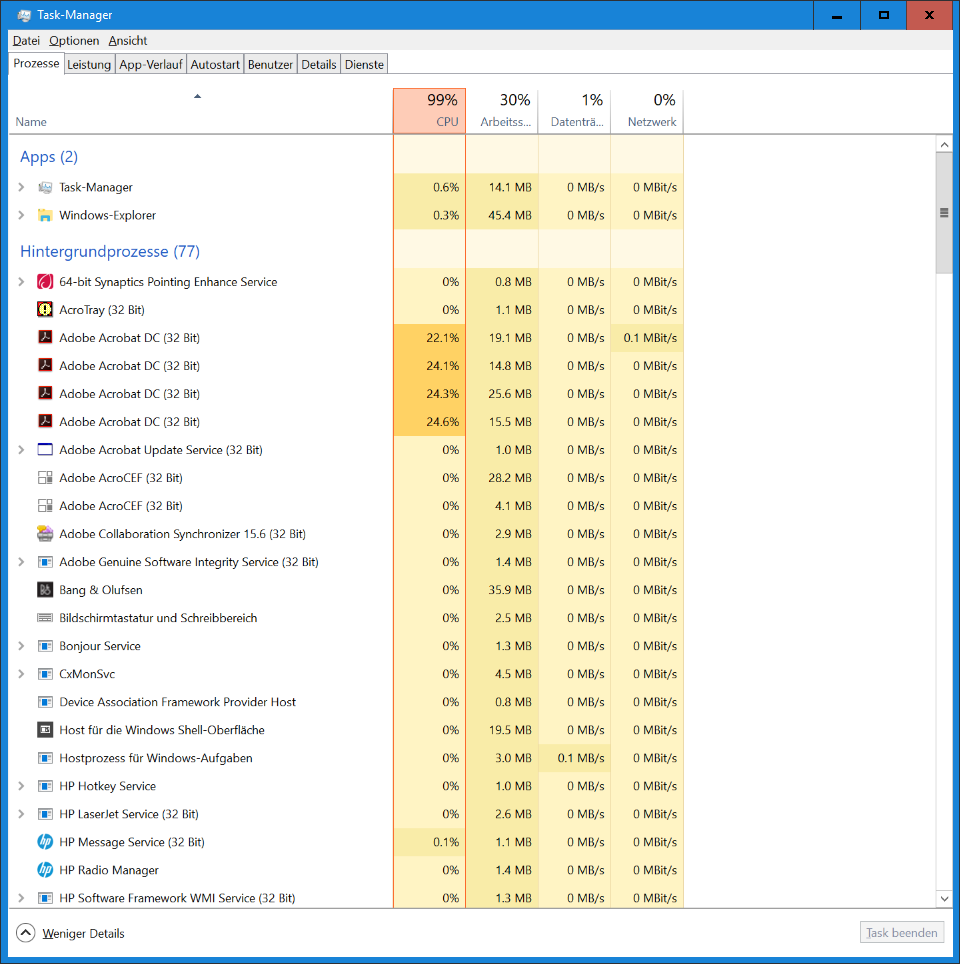The width and height of the screenshot is (964, 964).
Task: Sort by Datenträger column header
Action: click(x=574, y=111)
